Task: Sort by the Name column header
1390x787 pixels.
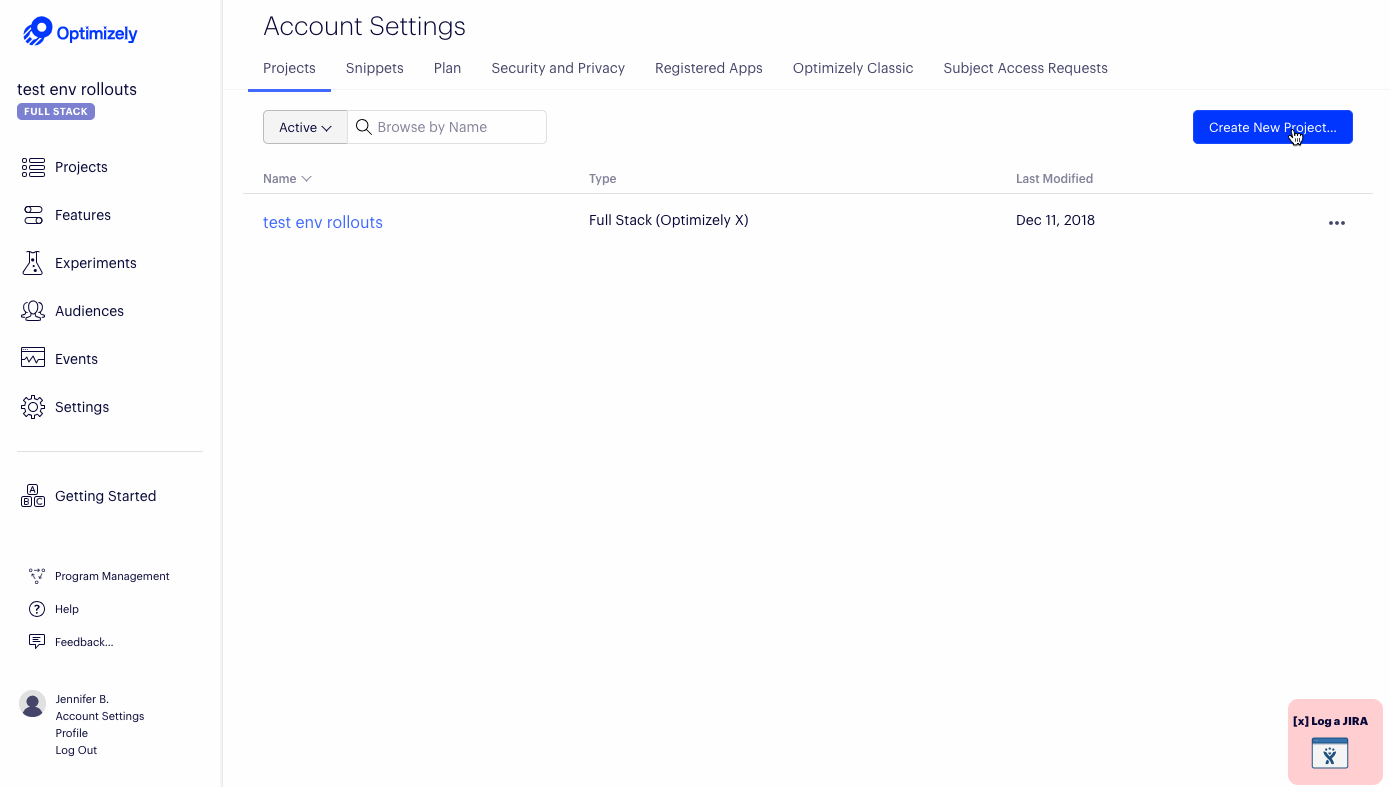Action: coord(288,179)
